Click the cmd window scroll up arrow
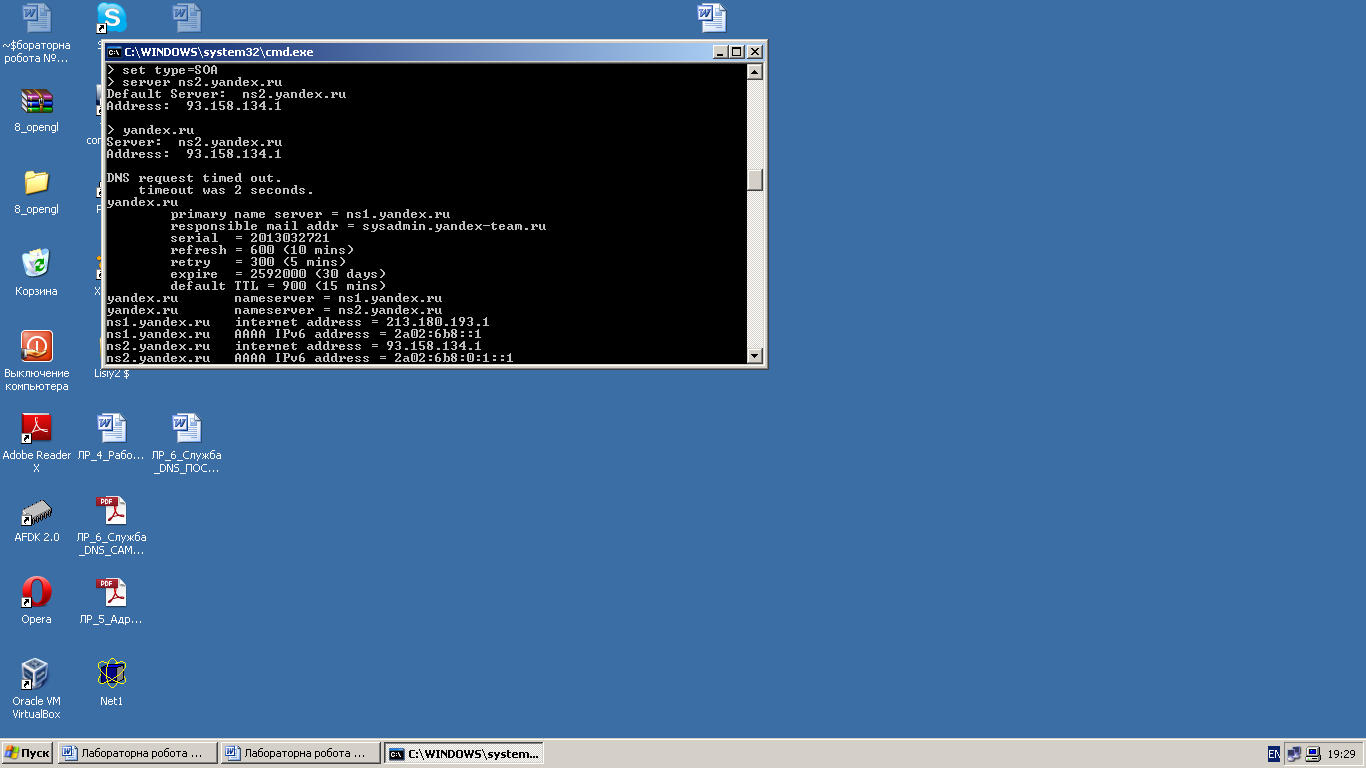This screenshot has width=1366, height=768. click(x=755, y=71)
